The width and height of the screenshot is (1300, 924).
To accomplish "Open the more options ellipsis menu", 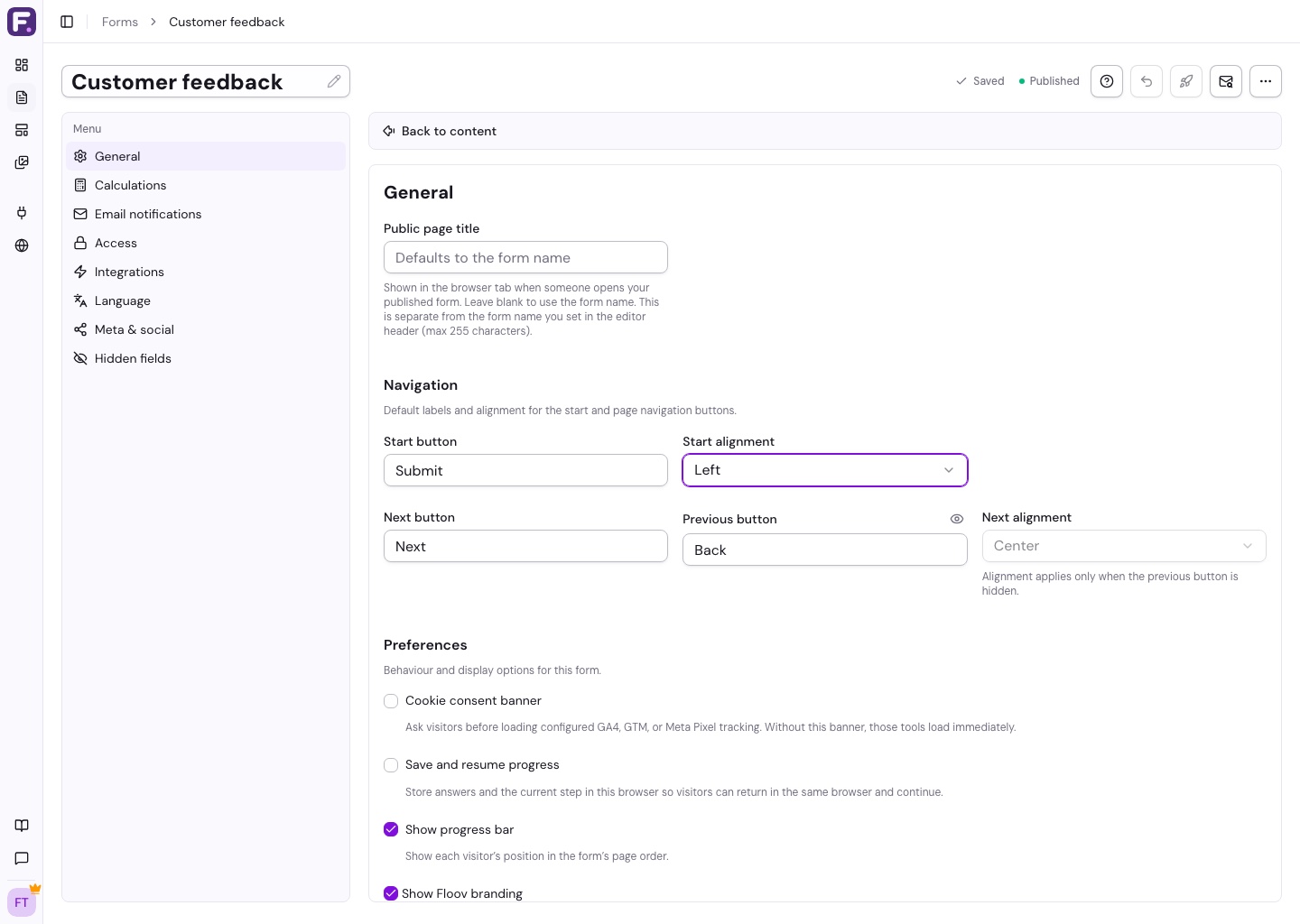I will coord(1266,81).
